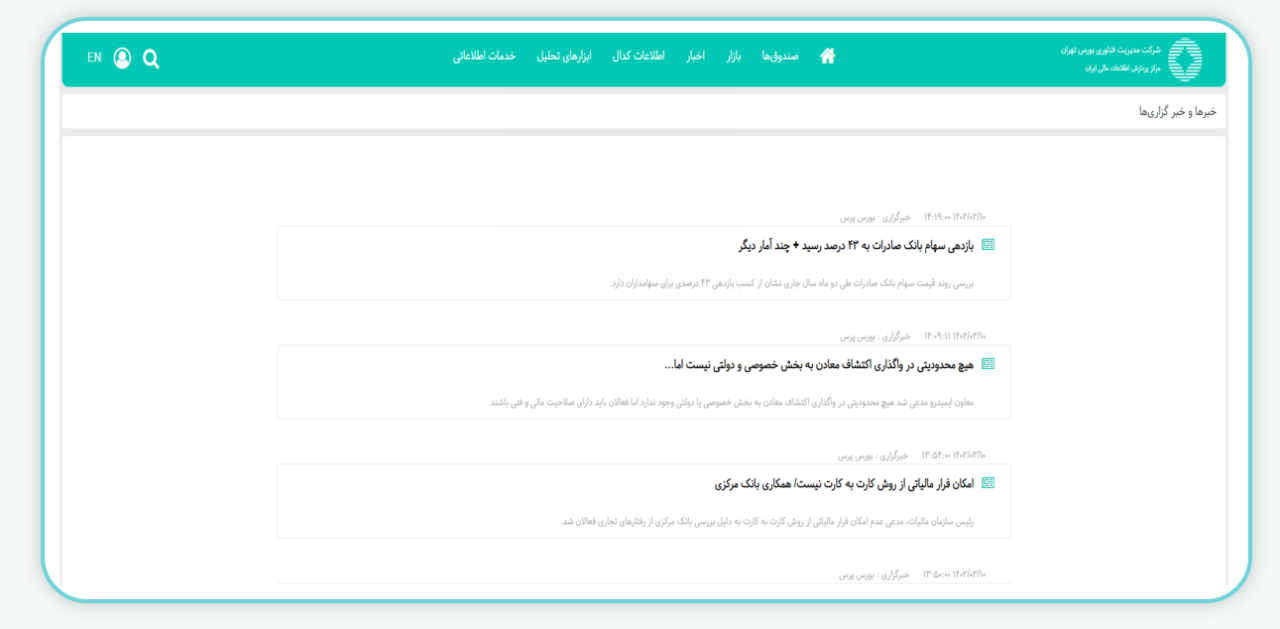
Task: Open the user account profile icon
Action: click(122, 59)
